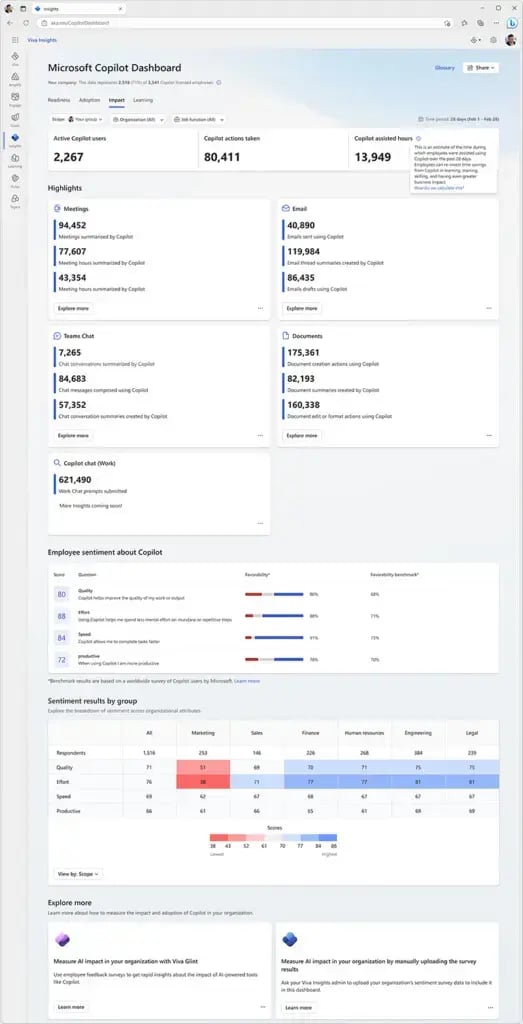Click info icon next to Copilot assisted hours

pos(419,138)
